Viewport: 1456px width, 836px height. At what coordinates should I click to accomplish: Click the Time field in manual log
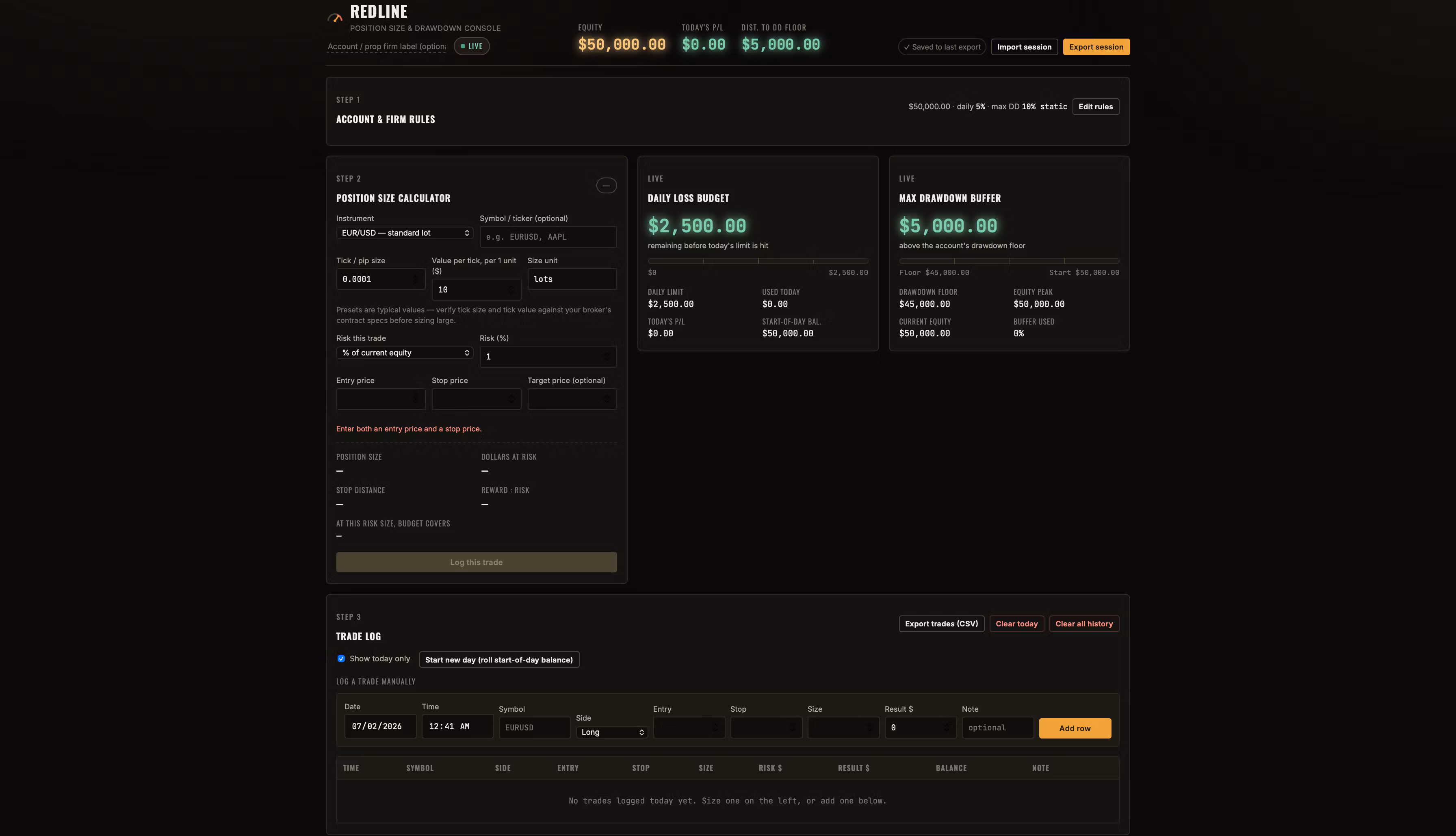point(457,726)
